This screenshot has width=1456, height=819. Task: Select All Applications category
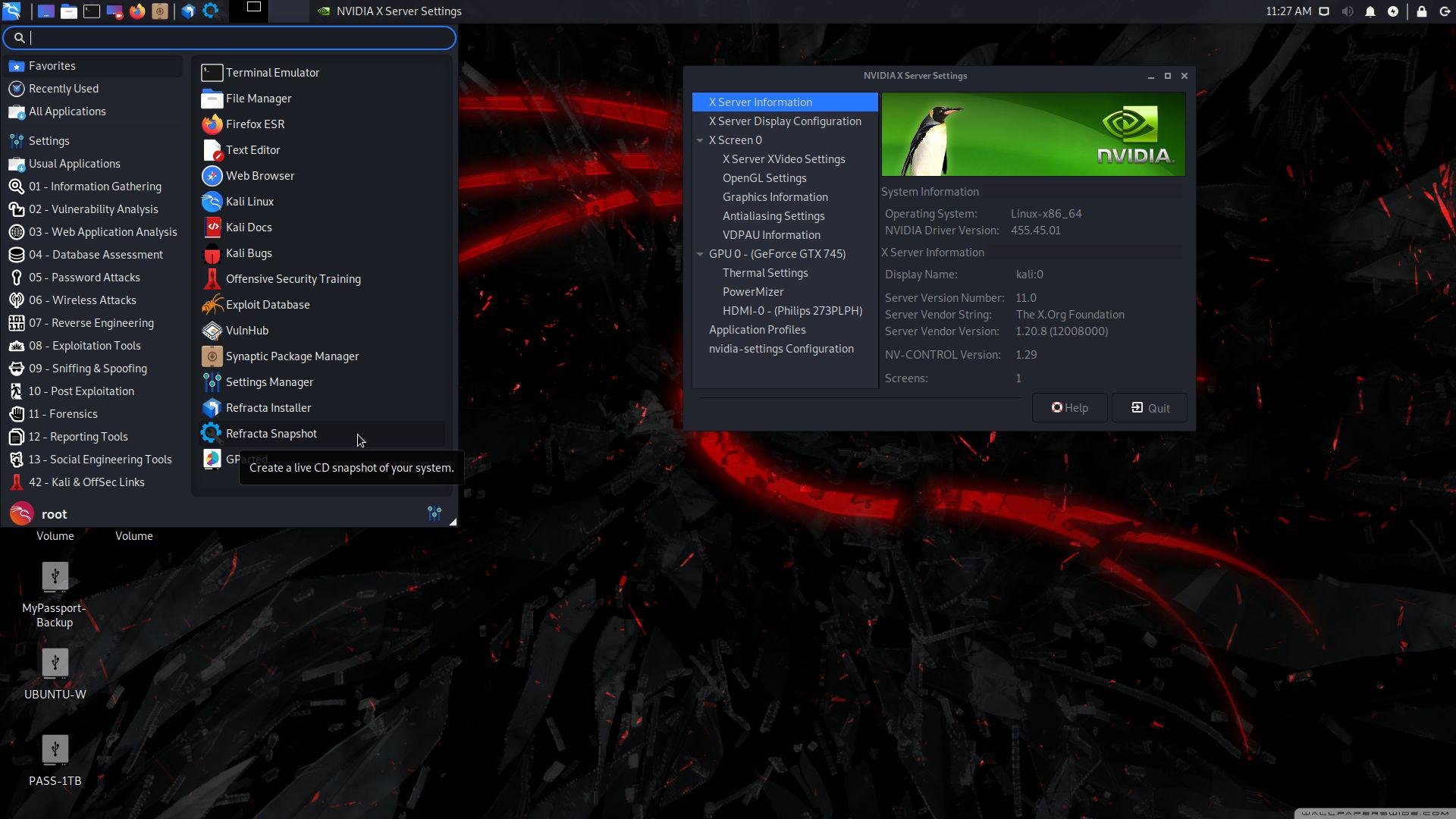pyautogui.click(x=67, y=111)
